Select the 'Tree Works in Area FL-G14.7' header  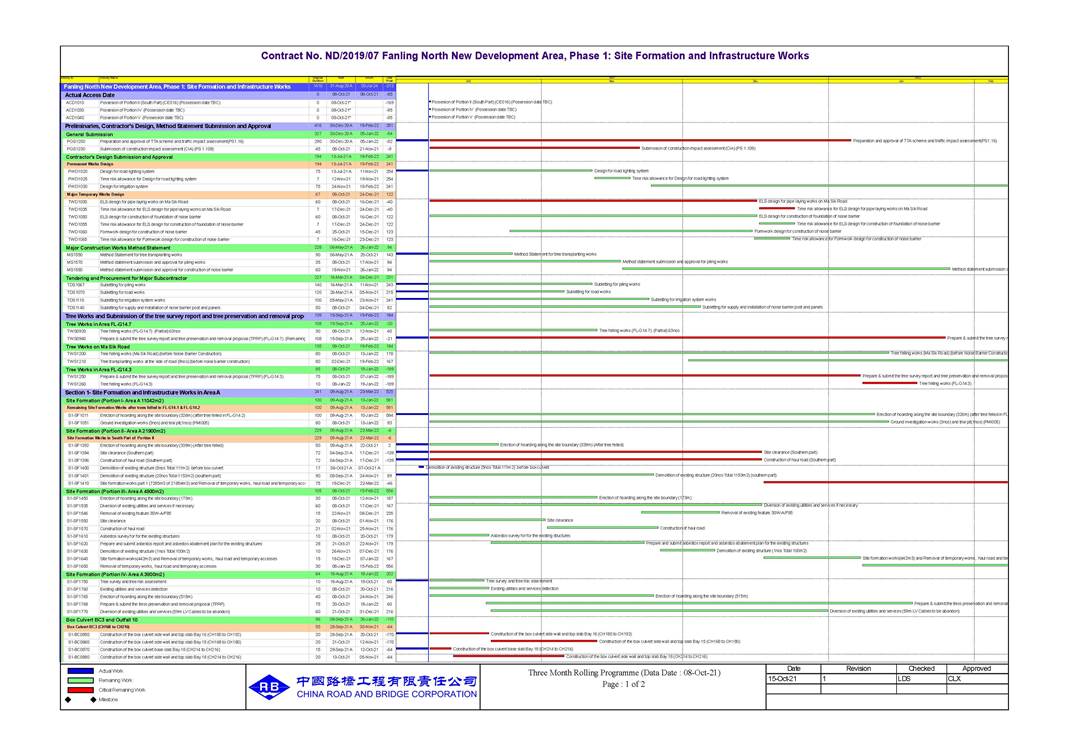(228, 324)
